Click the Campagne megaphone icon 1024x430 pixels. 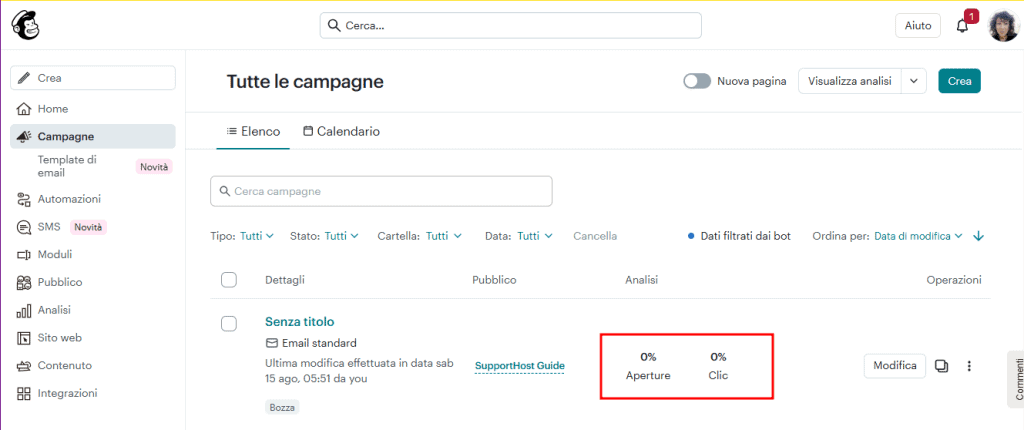click(x=24, y=137)
